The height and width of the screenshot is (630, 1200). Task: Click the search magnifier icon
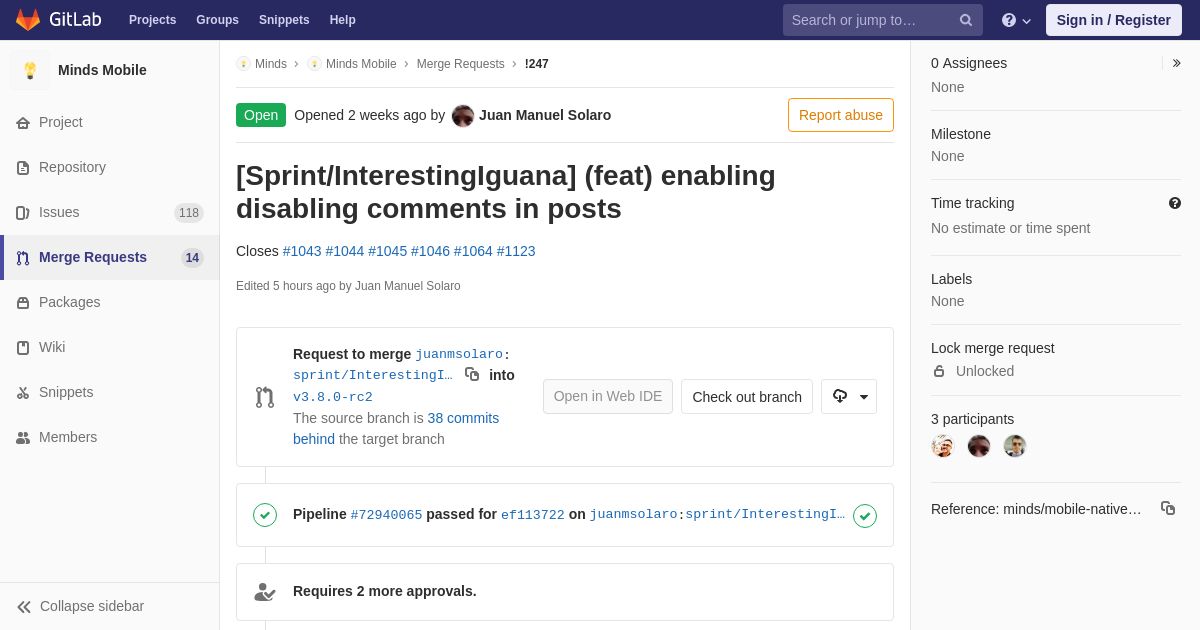tap(965, 20)
